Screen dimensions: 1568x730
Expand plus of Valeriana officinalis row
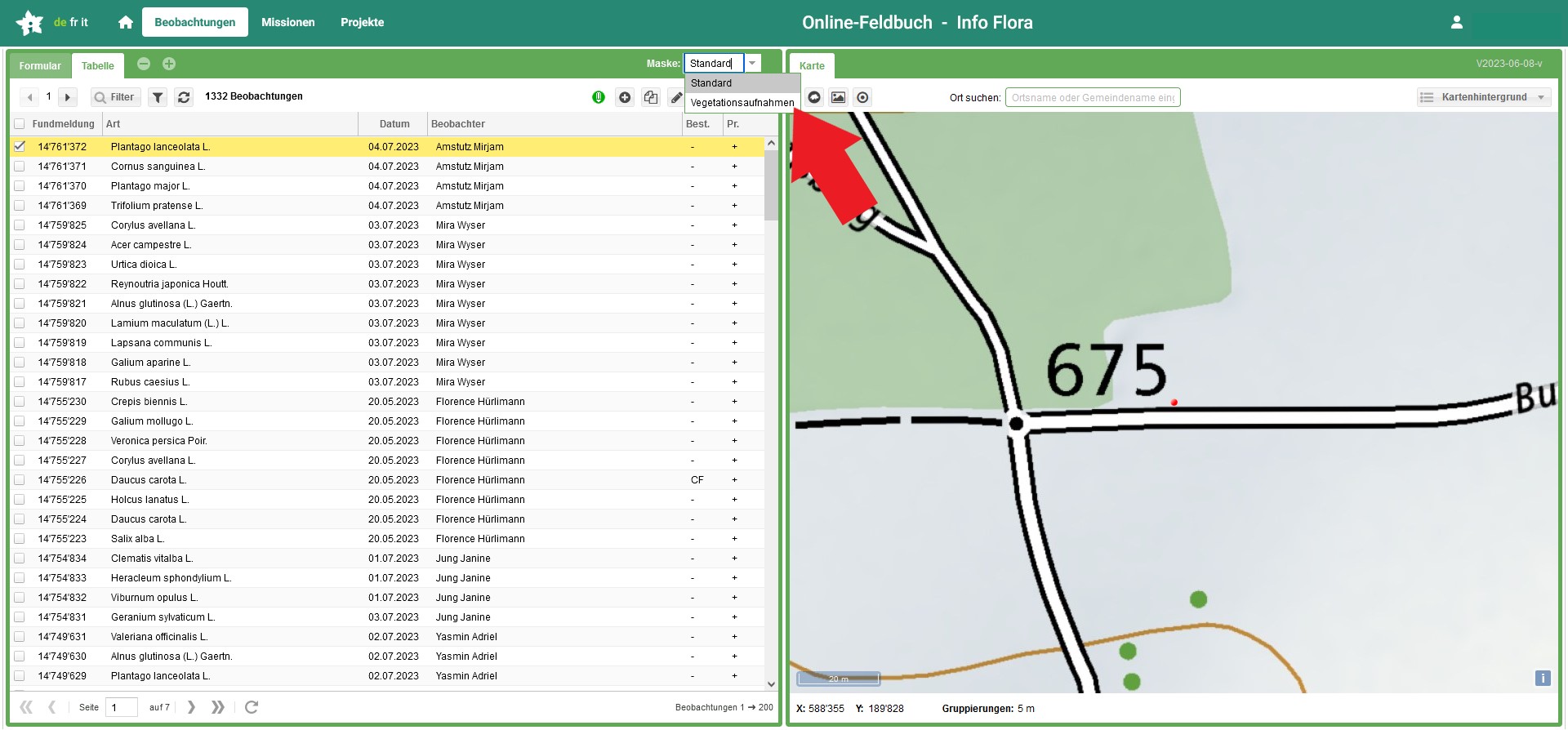coord(734,637)
